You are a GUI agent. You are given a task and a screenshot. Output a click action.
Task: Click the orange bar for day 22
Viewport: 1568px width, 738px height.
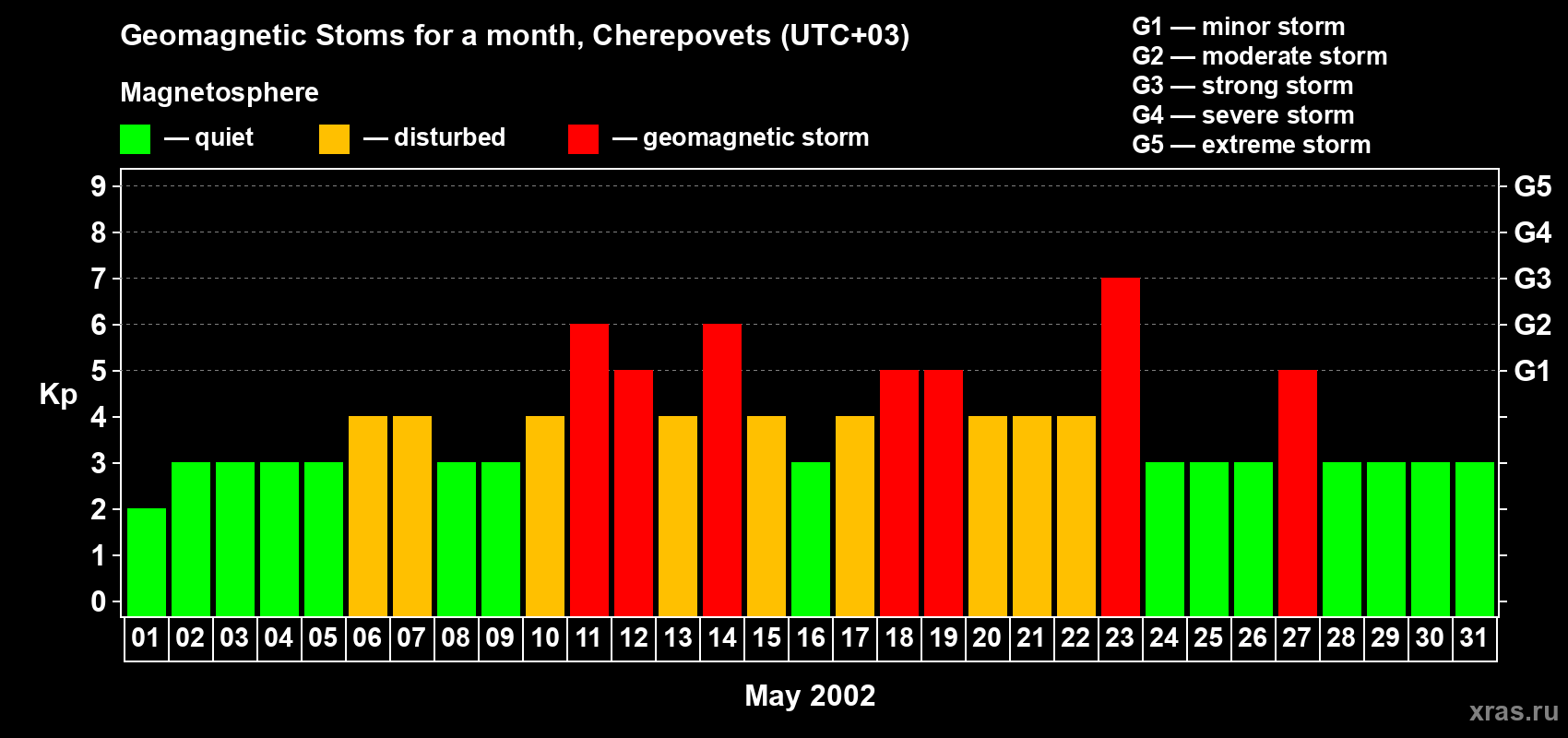click(1076, 516)
